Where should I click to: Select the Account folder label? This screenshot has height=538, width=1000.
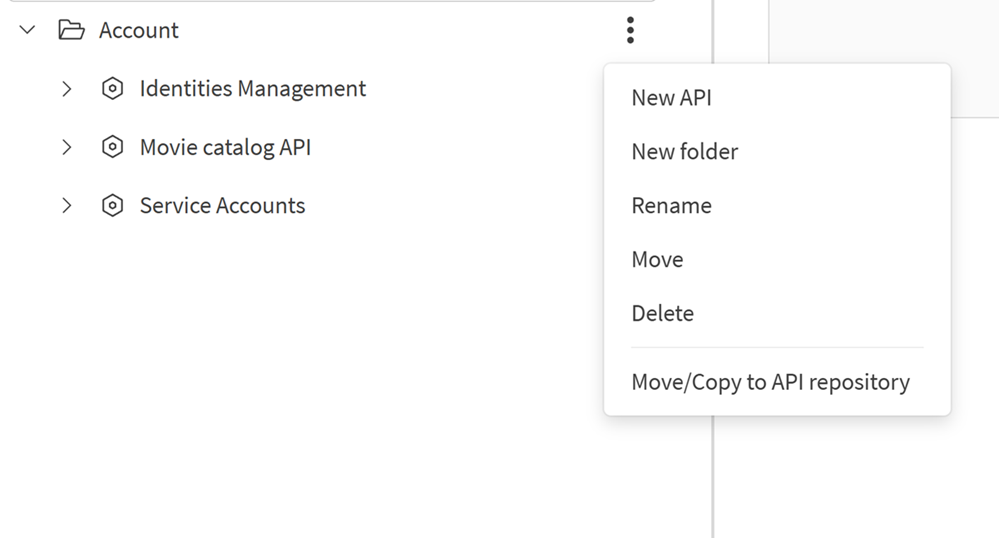tap(139, 30)
